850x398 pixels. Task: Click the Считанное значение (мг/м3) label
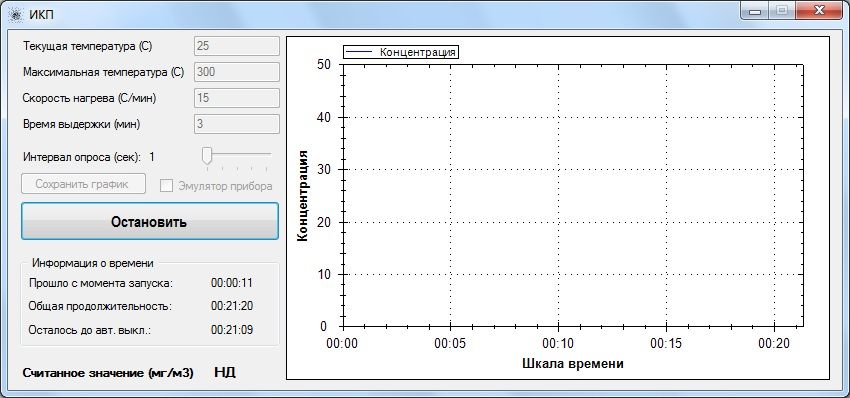[x=108, y=373]
